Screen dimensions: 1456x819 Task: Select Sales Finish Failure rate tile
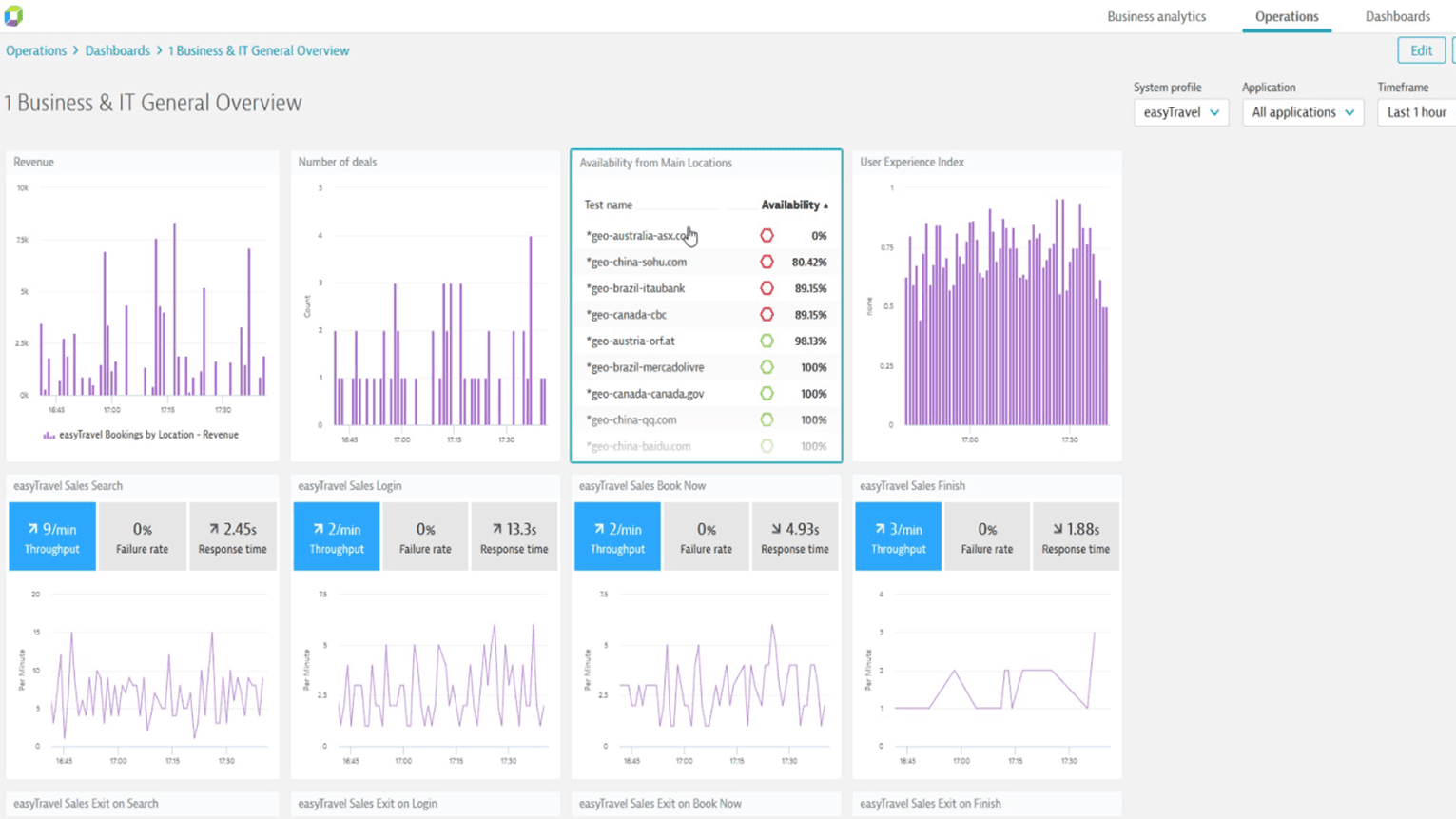[x=987, y=536]
